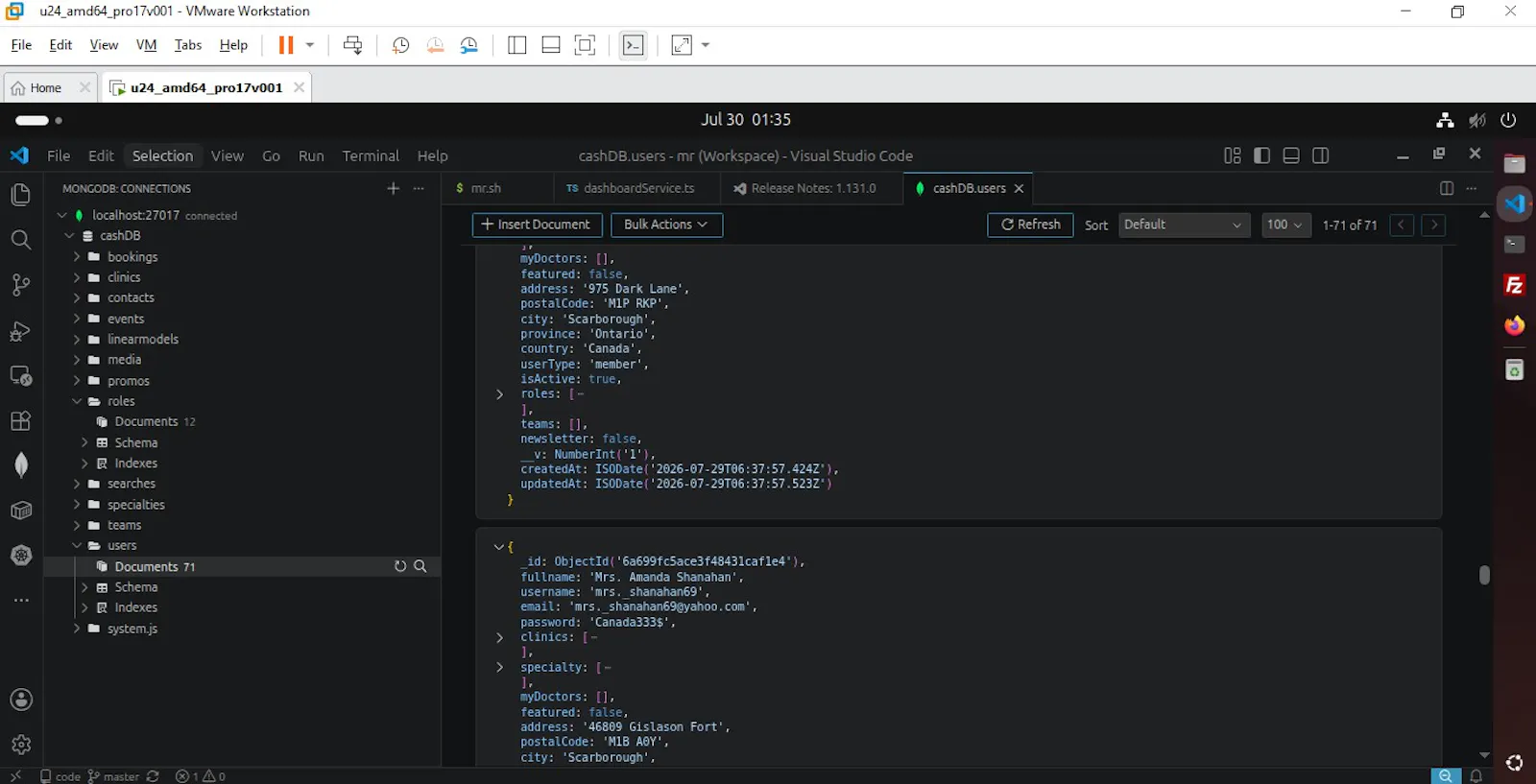This screenshot has height=784, width=1536.
Task: Open the Explorer view in activity bar
Action: click(21, 195)
